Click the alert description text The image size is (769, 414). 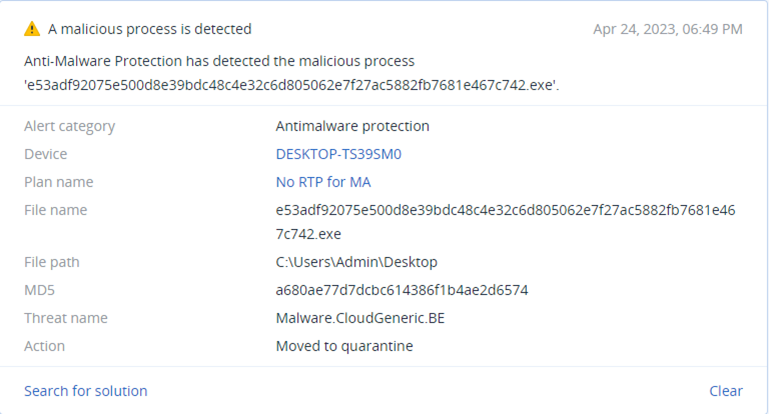point(292,73)
